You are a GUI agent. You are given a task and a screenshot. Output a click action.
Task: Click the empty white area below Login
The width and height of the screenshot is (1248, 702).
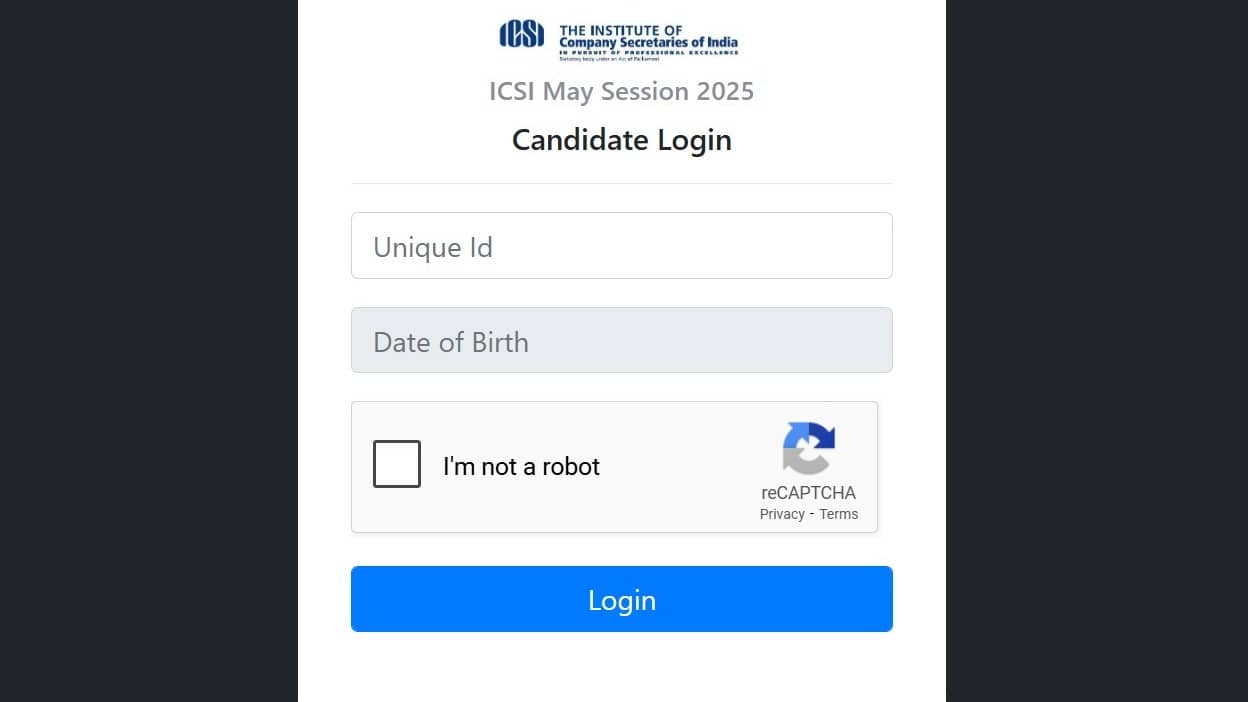pos(621,668)
